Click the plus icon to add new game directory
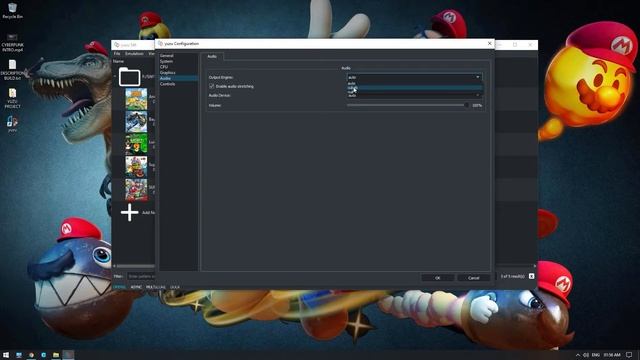The height and width of the screenshot is (360, 640). (129, 212)
